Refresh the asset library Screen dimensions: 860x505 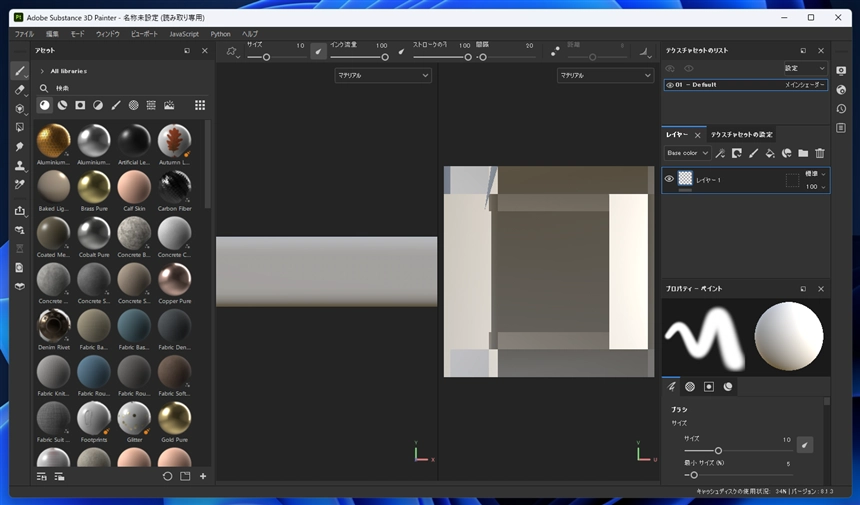pos(167,476)
